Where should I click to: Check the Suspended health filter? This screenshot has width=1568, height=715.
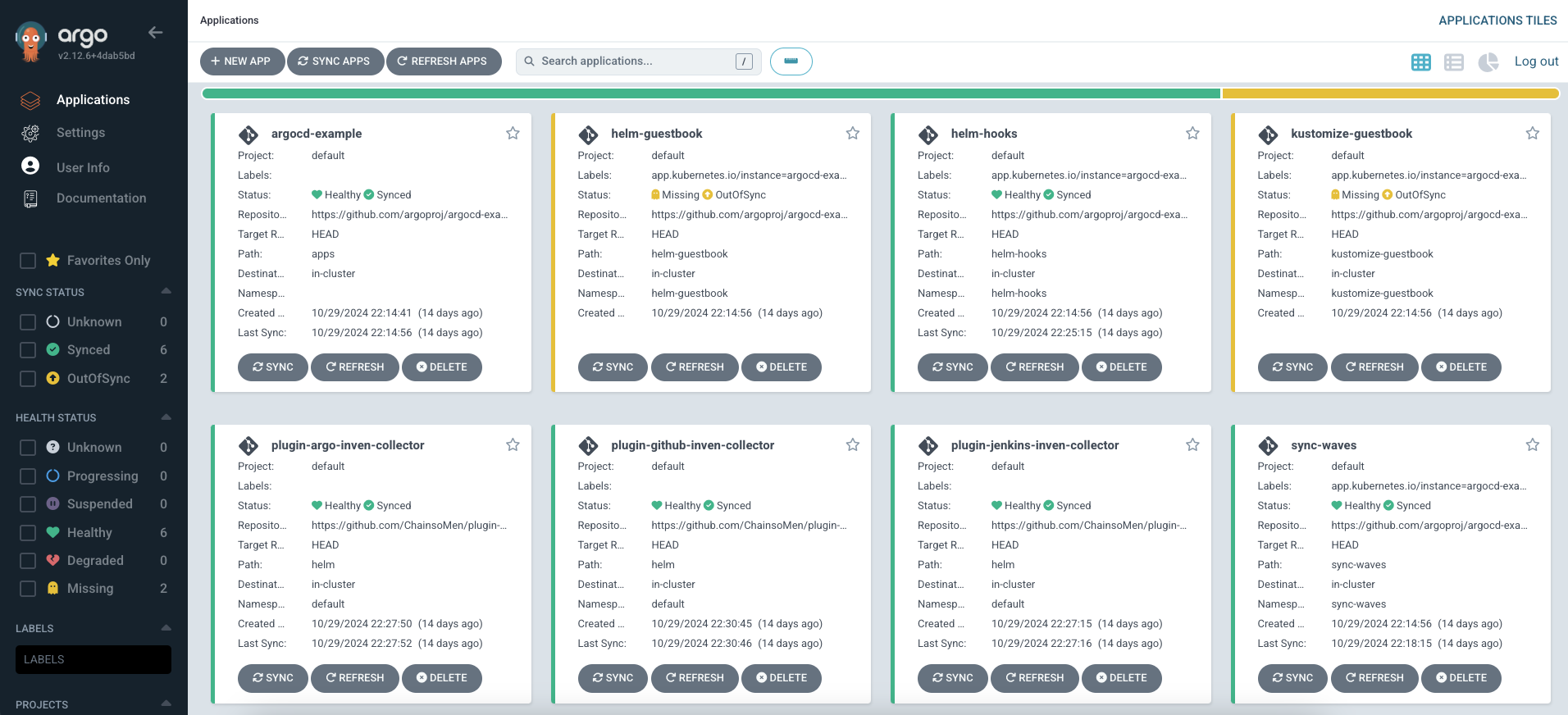28,504
